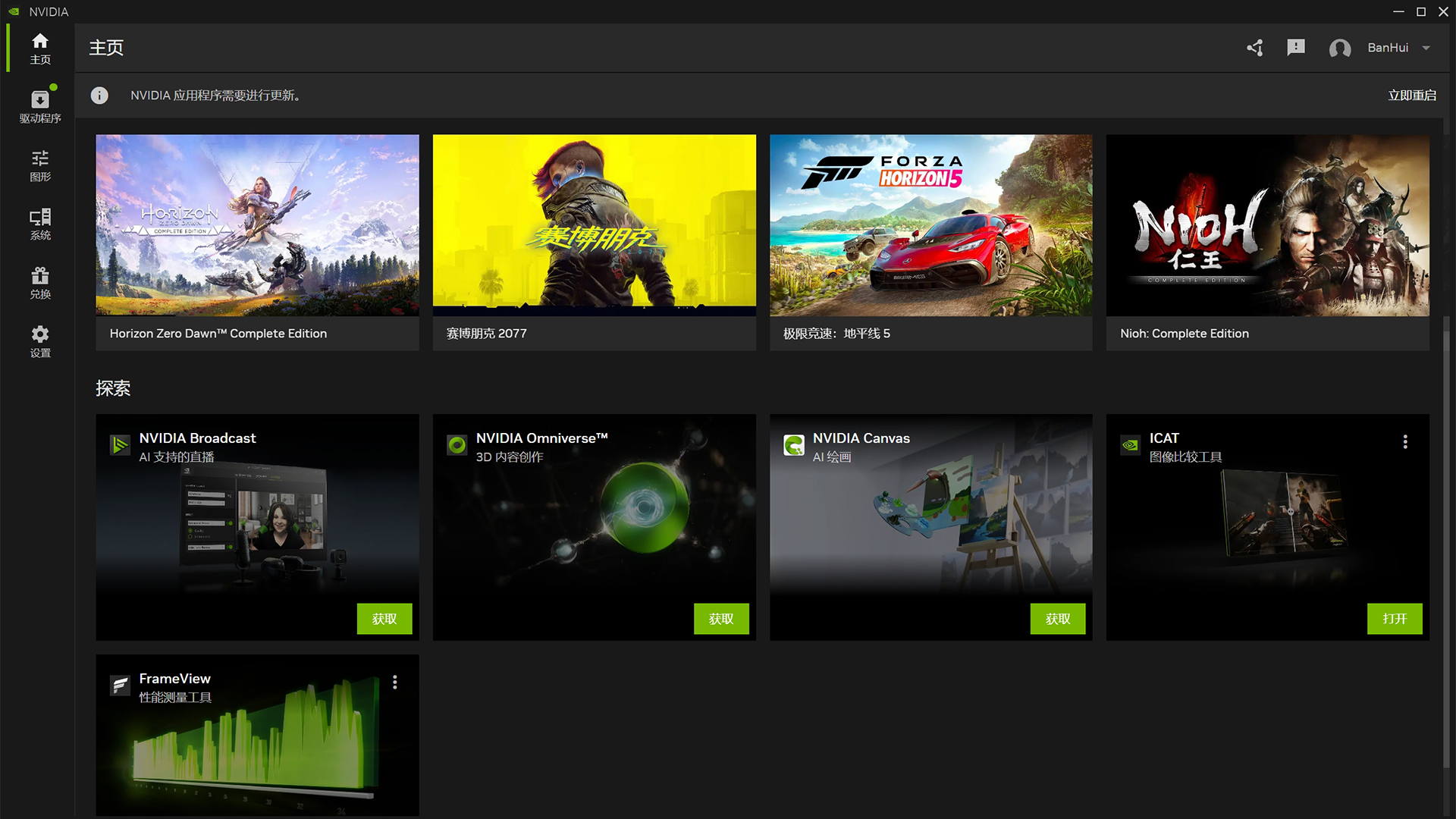Click the 极限竞速：地平线 5 title text
Screen dimensions: 1456x819
click(836, 334)
